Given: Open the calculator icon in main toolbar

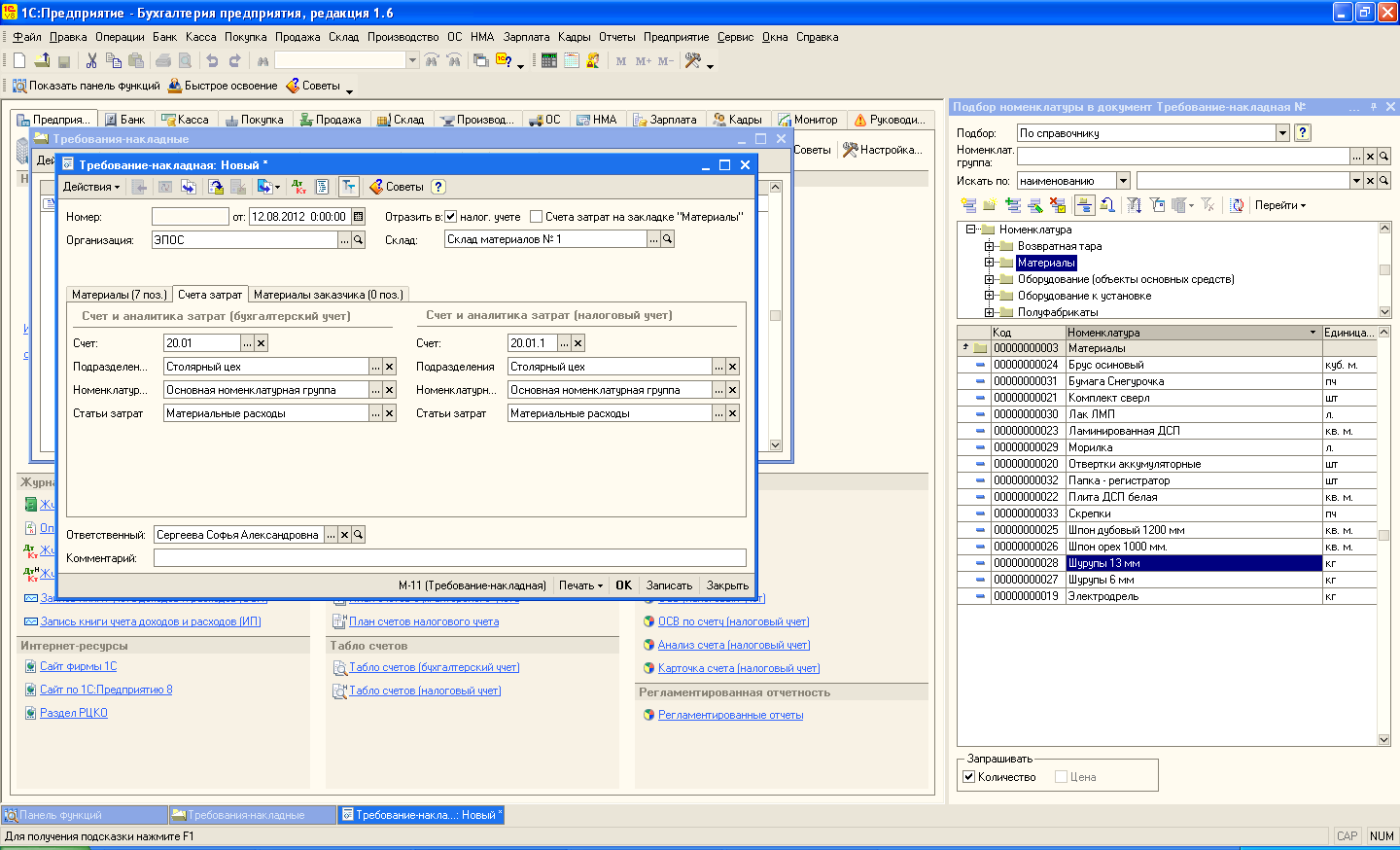Looking at the screenshot, I should (549, 60).
